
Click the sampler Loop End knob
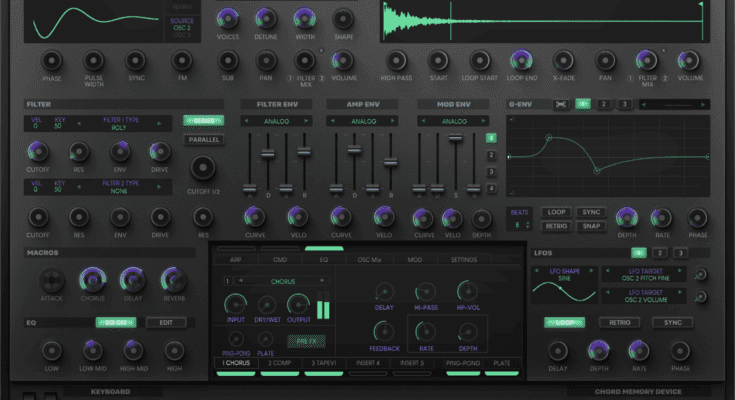pos(521,61)
